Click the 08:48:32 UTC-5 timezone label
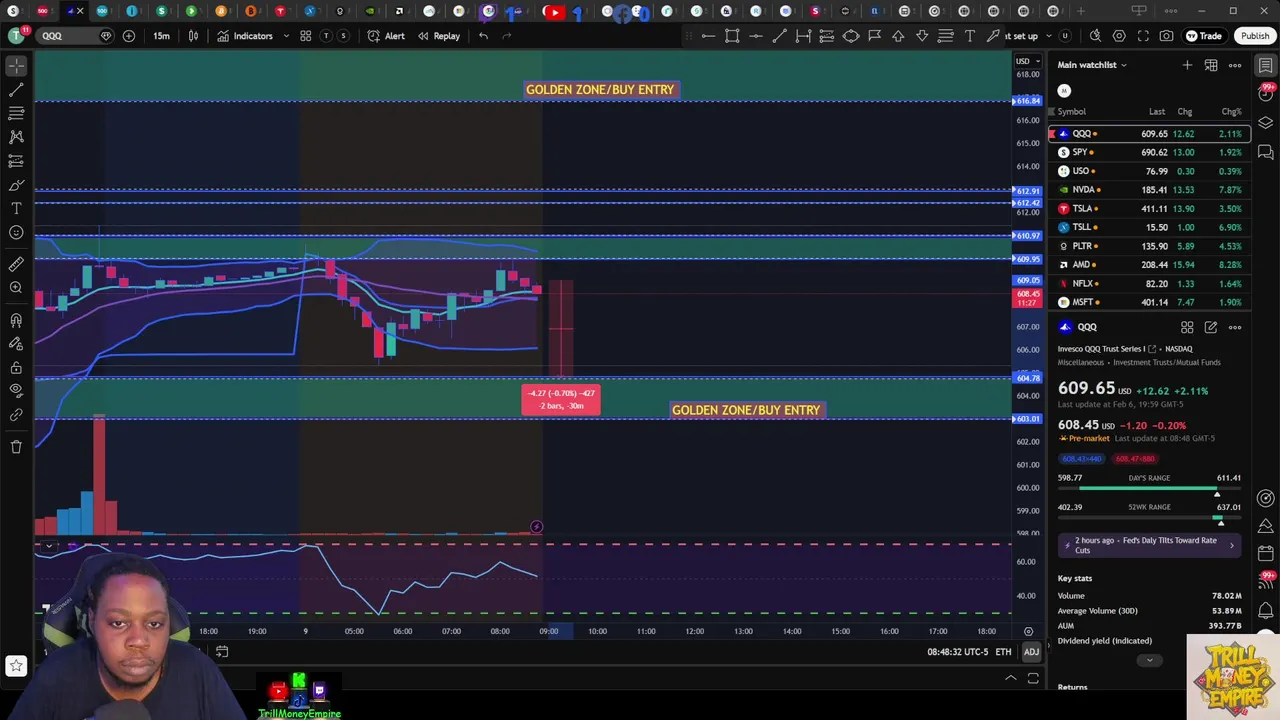Viewport: 1280px width, 720px height. click(957, 652)
